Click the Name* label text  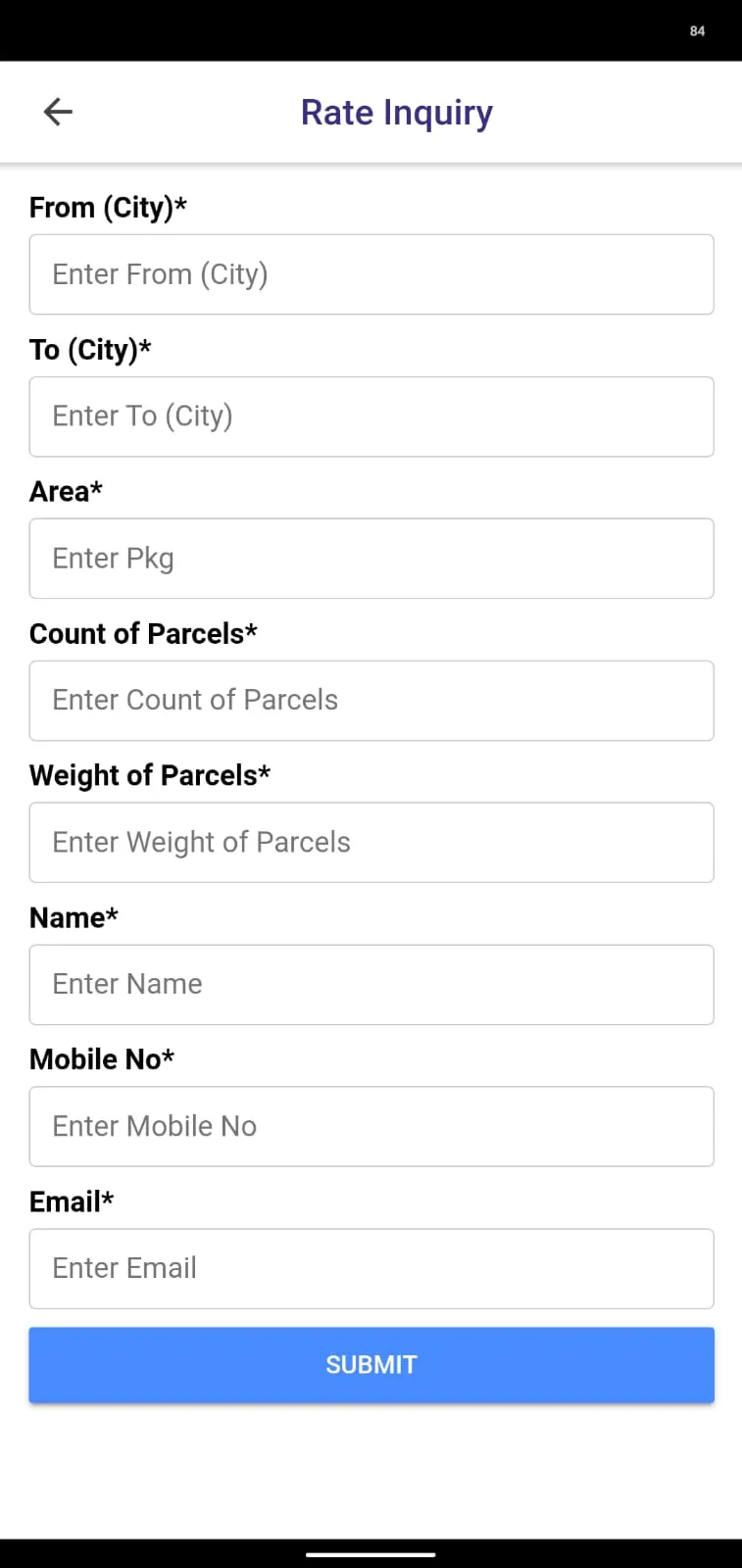74,917
